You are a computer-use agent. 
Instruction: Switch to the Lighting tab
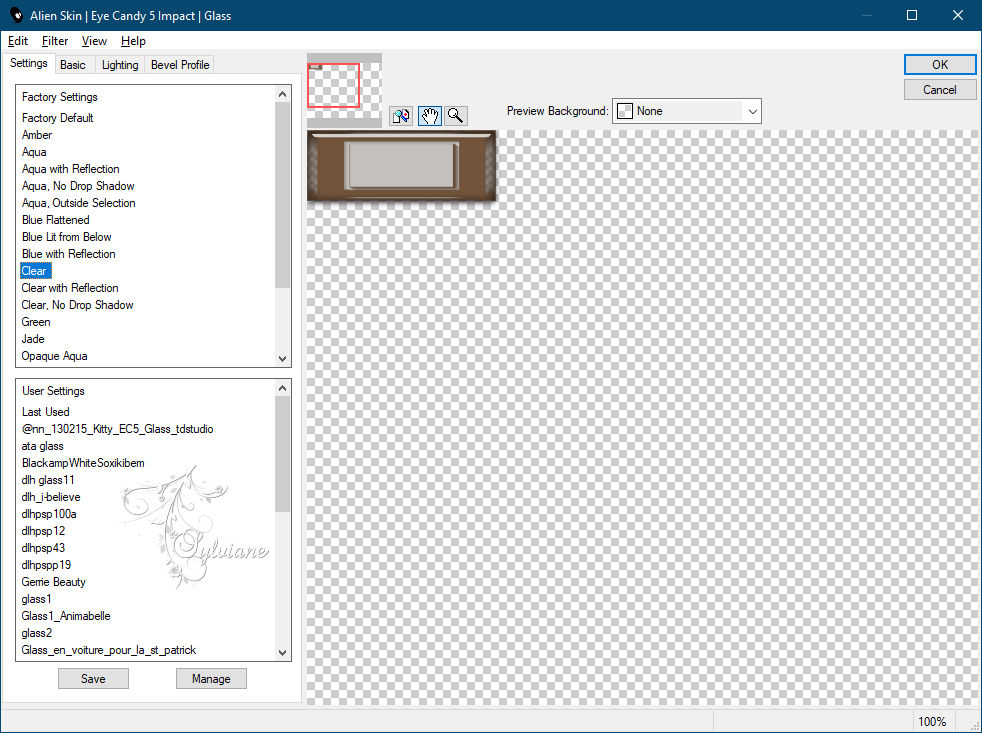coord(120,65)
